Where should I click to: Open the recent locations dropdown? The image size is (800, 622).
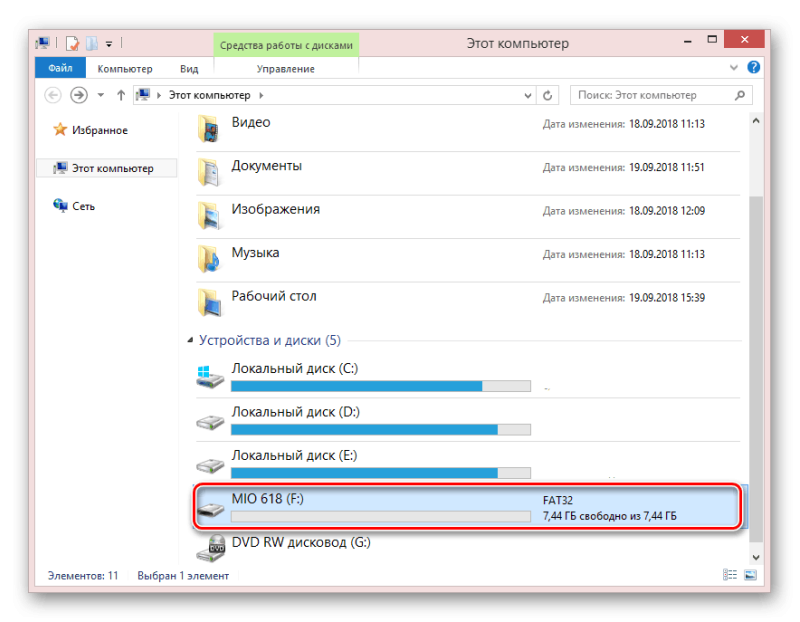[x=101, y=95]
